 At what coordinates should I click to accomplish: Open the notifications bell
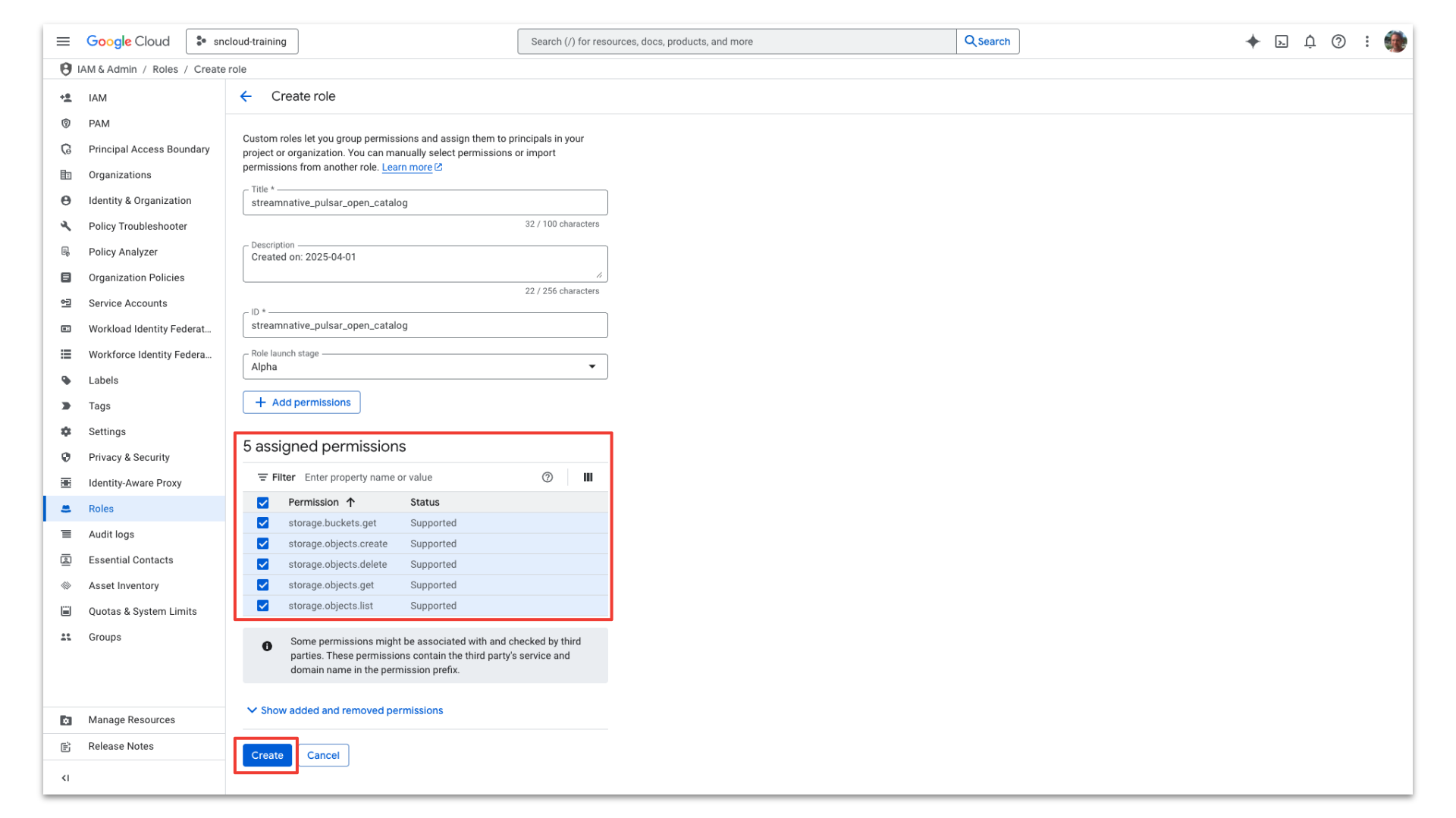[1310, 42]
